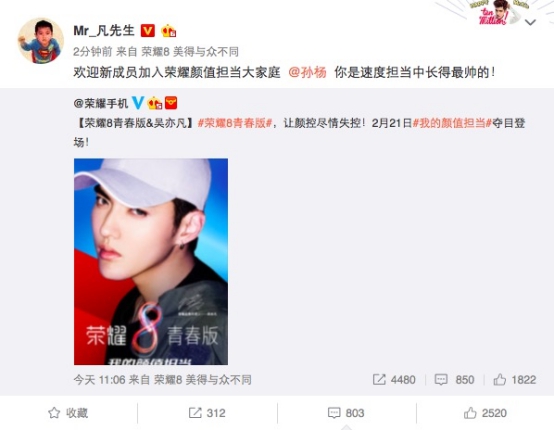
Task: Open the @孙杨 mention link
Action: coord(307,72)
